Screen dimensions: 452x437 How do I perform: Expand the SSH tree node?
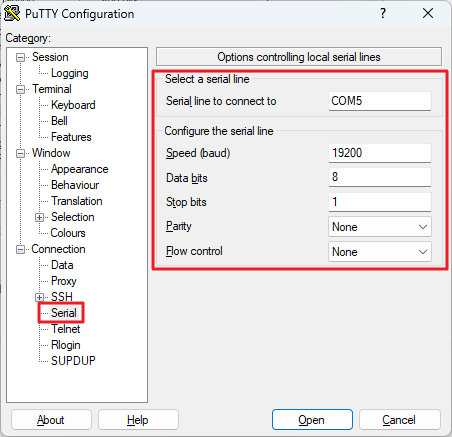click(x=39, y=297)
